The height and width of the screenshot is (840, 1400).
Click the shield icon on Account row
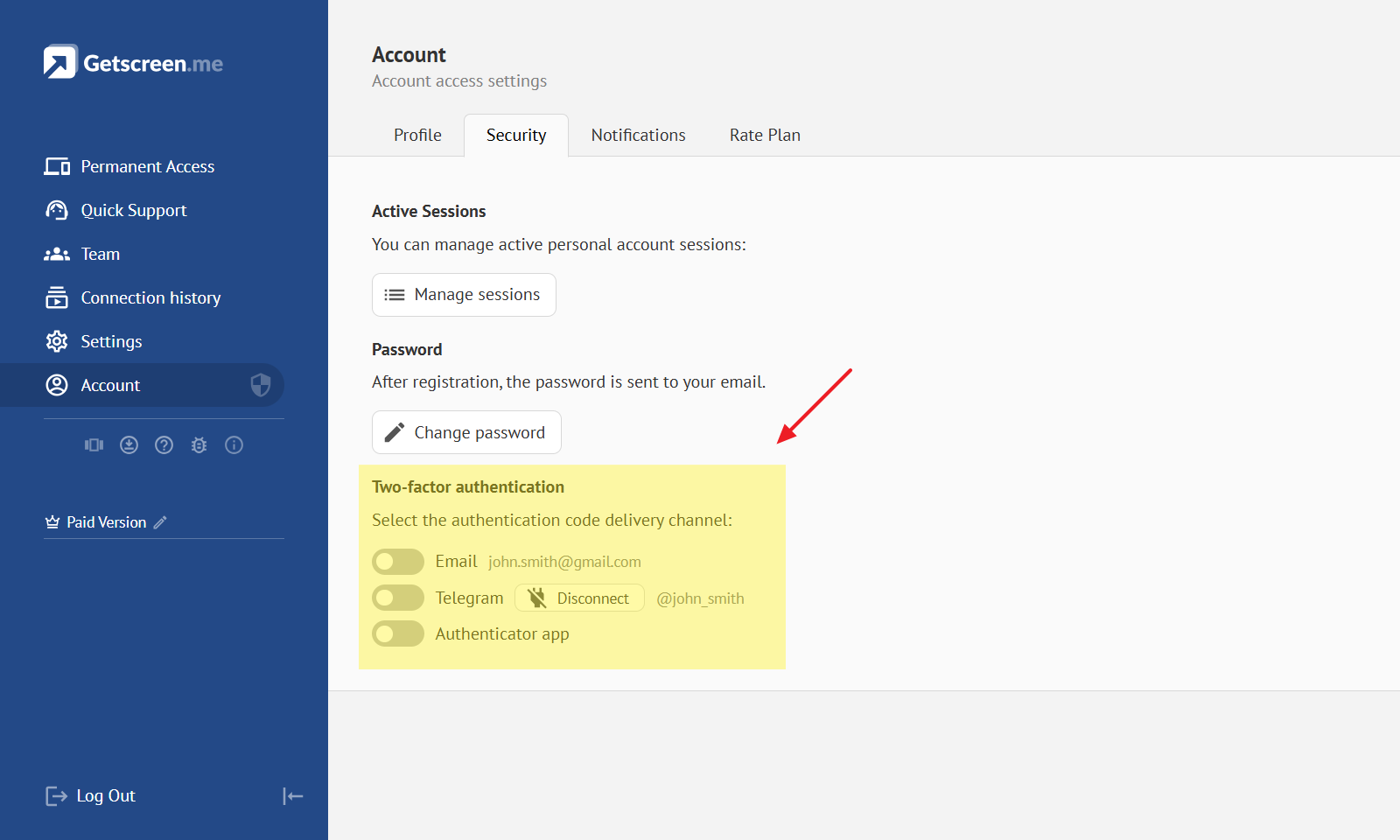(x=260, y=385)
